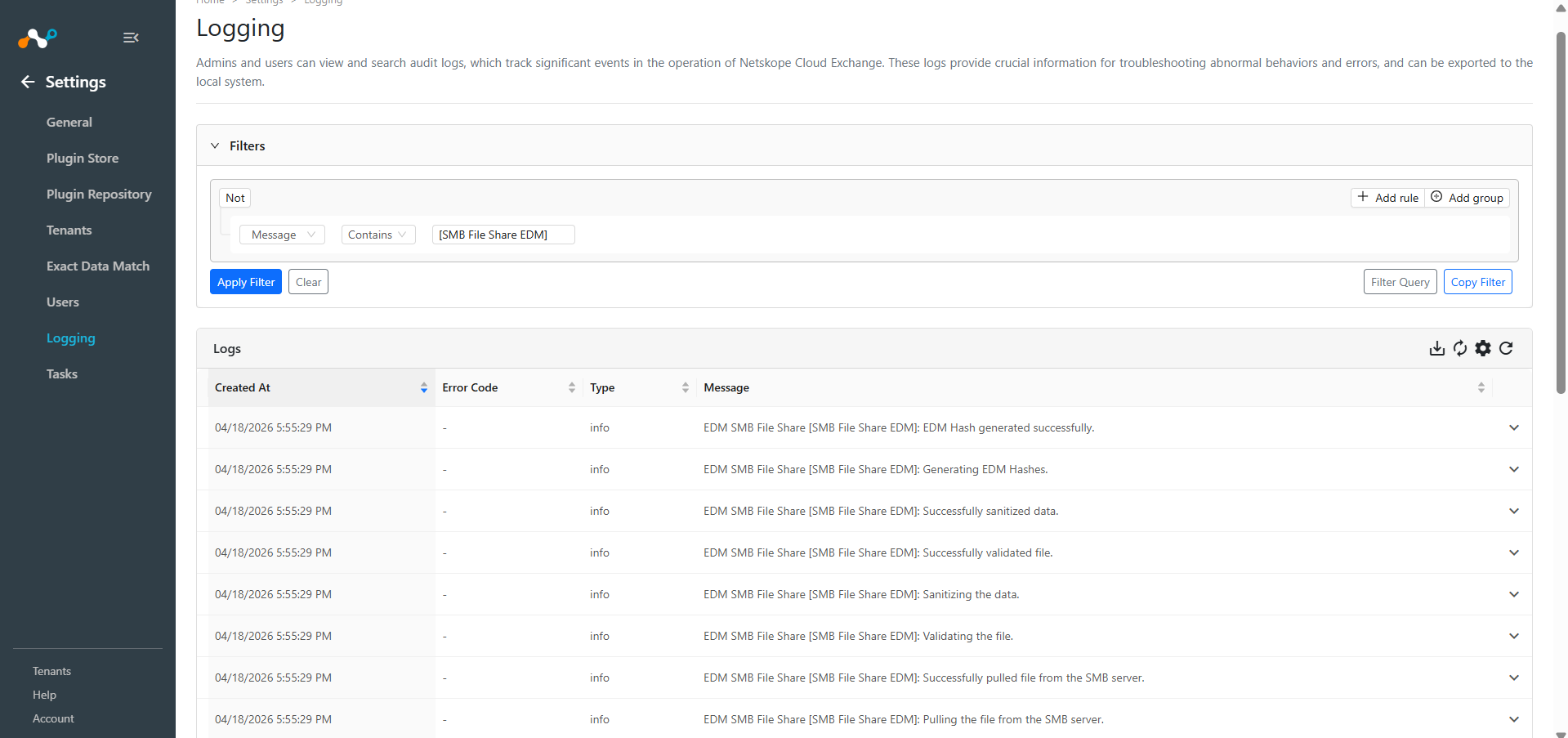Sort logs using the Created At sort arrows

(424, 388)
